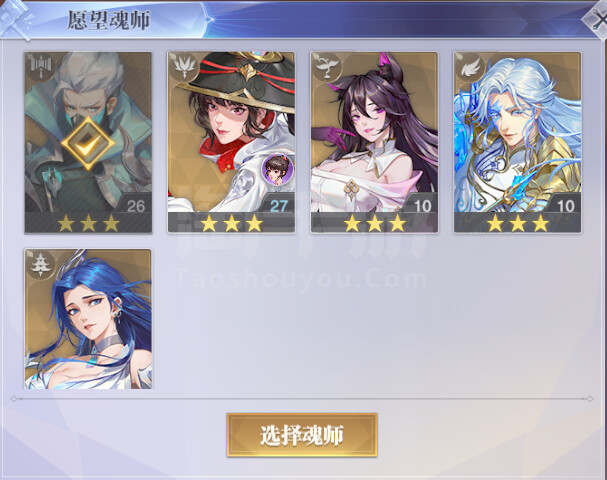
Task: Pick the silver-blue haired armored character card
Action: [518, 142]
